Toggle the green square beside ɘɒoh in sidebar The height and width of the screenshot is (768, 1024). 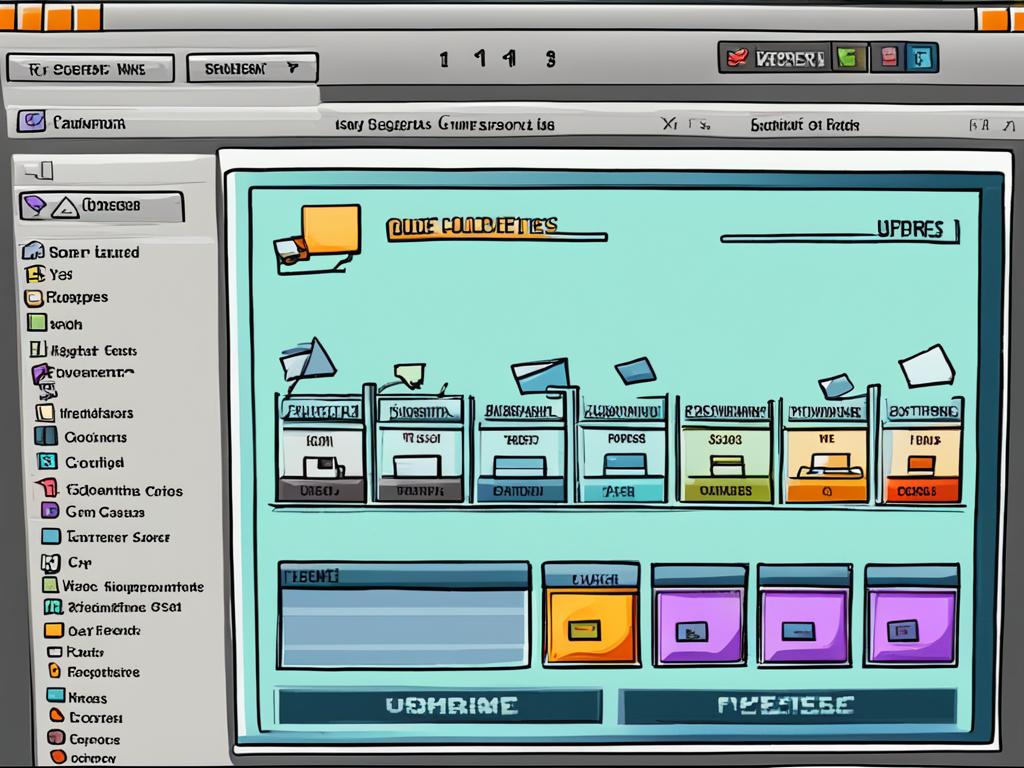click(37, 323)
